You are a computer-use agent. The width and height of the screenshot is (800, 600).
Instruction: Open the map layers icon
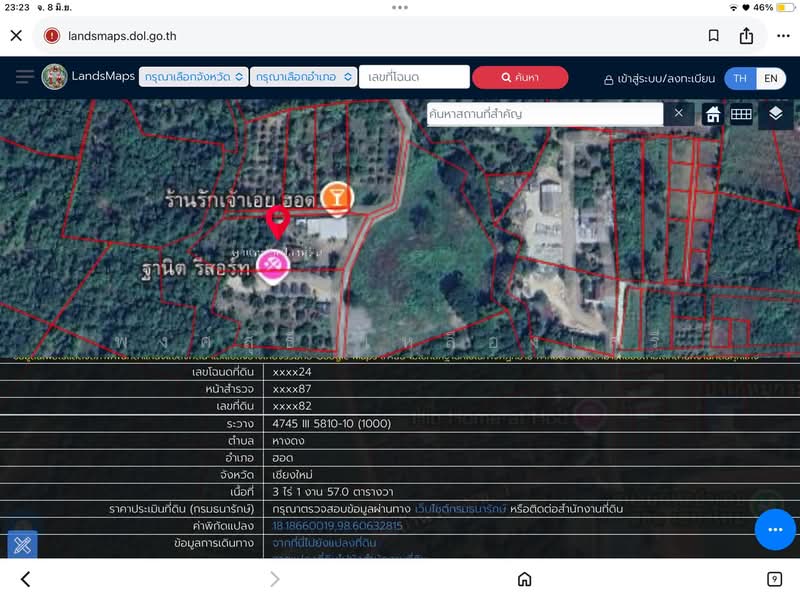click(776, 114)
